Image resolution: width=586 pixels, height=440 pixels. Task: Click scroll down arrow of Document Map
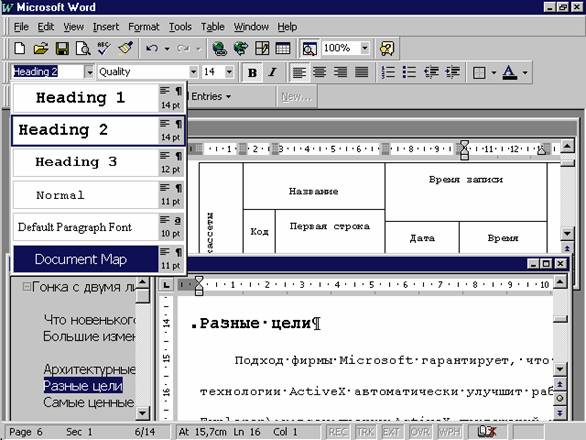143,413
